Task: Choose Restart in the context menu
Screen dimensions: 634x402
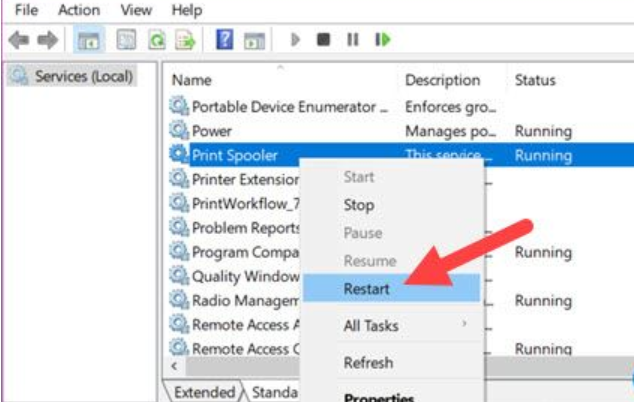Action: click(x=391, y=288)
